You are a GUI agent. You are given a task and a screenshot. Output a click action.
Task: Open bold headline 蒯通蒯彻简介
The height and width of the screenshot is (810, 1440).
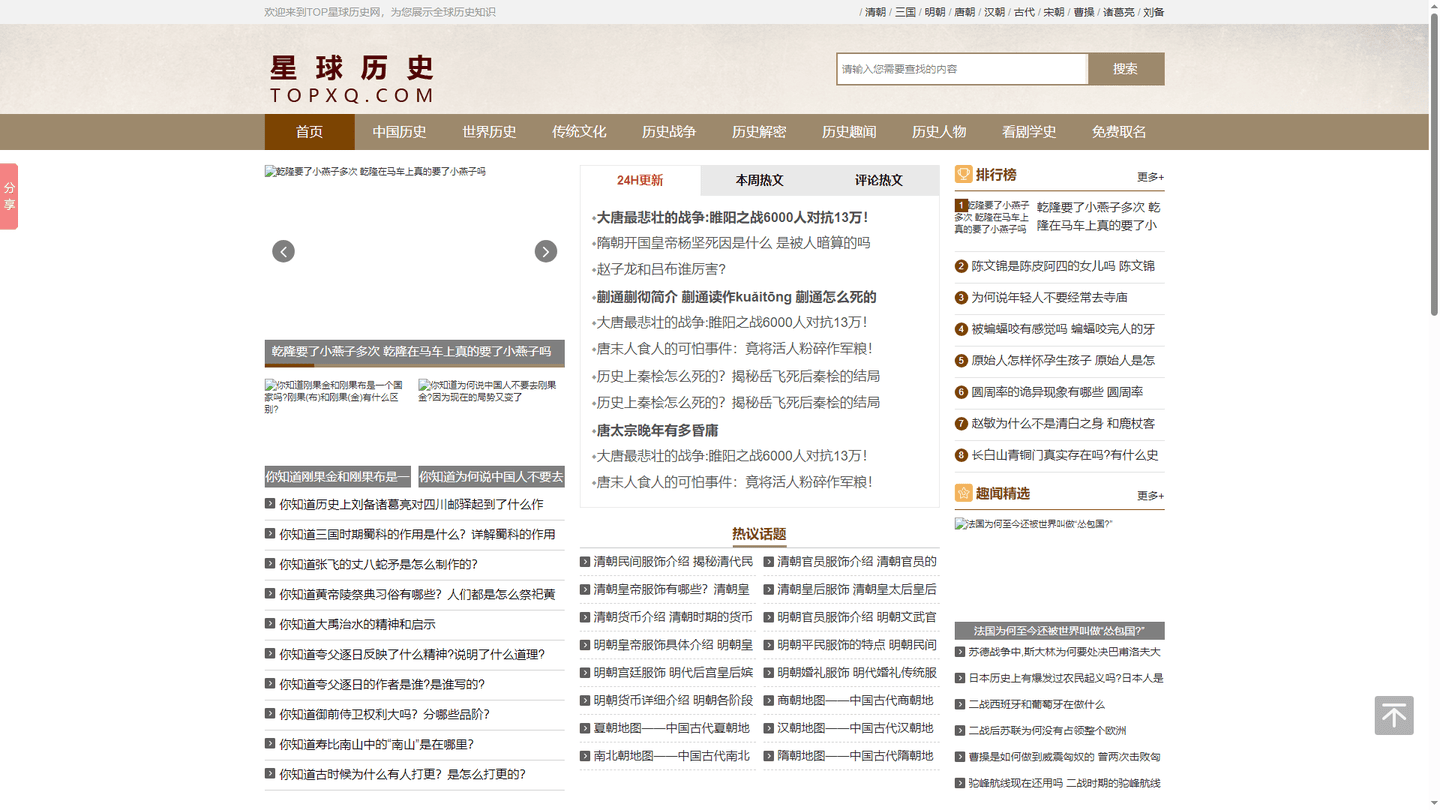[736, 297]
